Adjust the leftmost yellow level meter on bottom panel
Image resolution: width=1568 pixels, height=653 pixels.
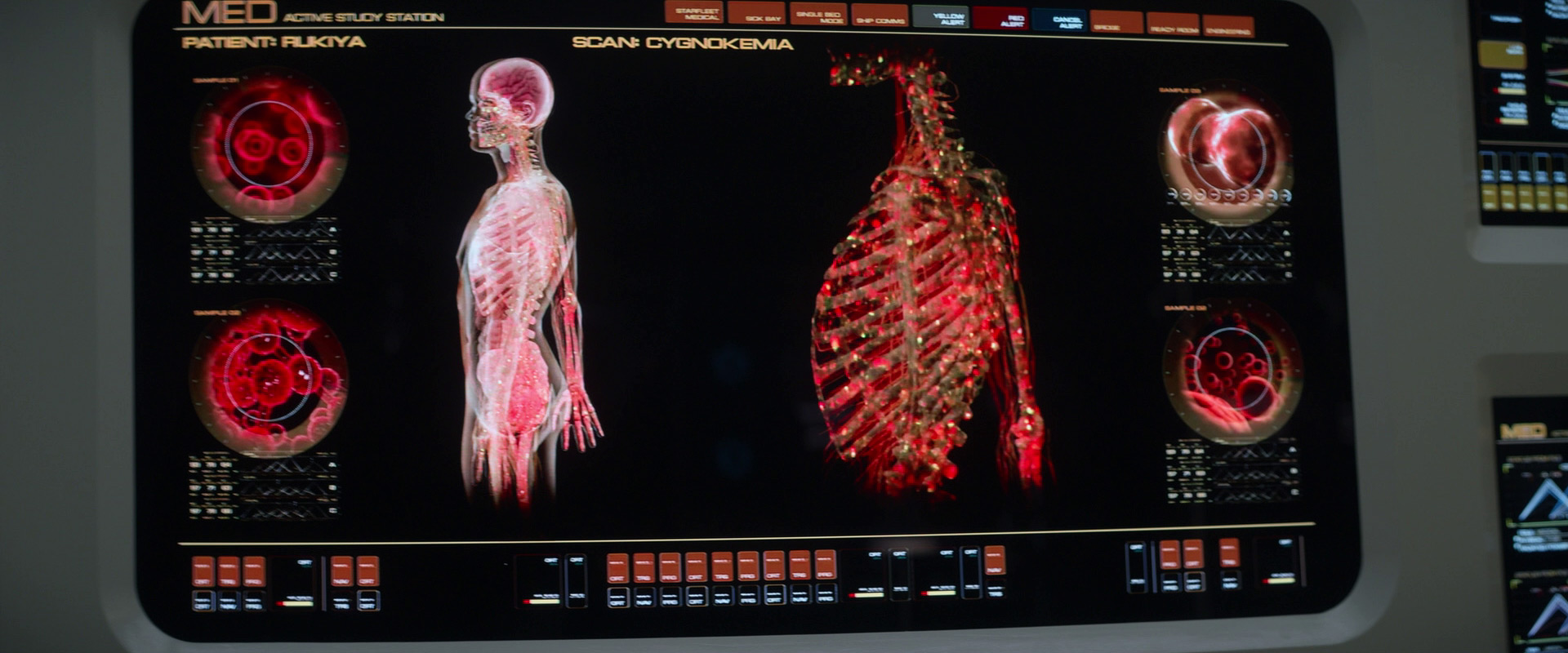295,603
